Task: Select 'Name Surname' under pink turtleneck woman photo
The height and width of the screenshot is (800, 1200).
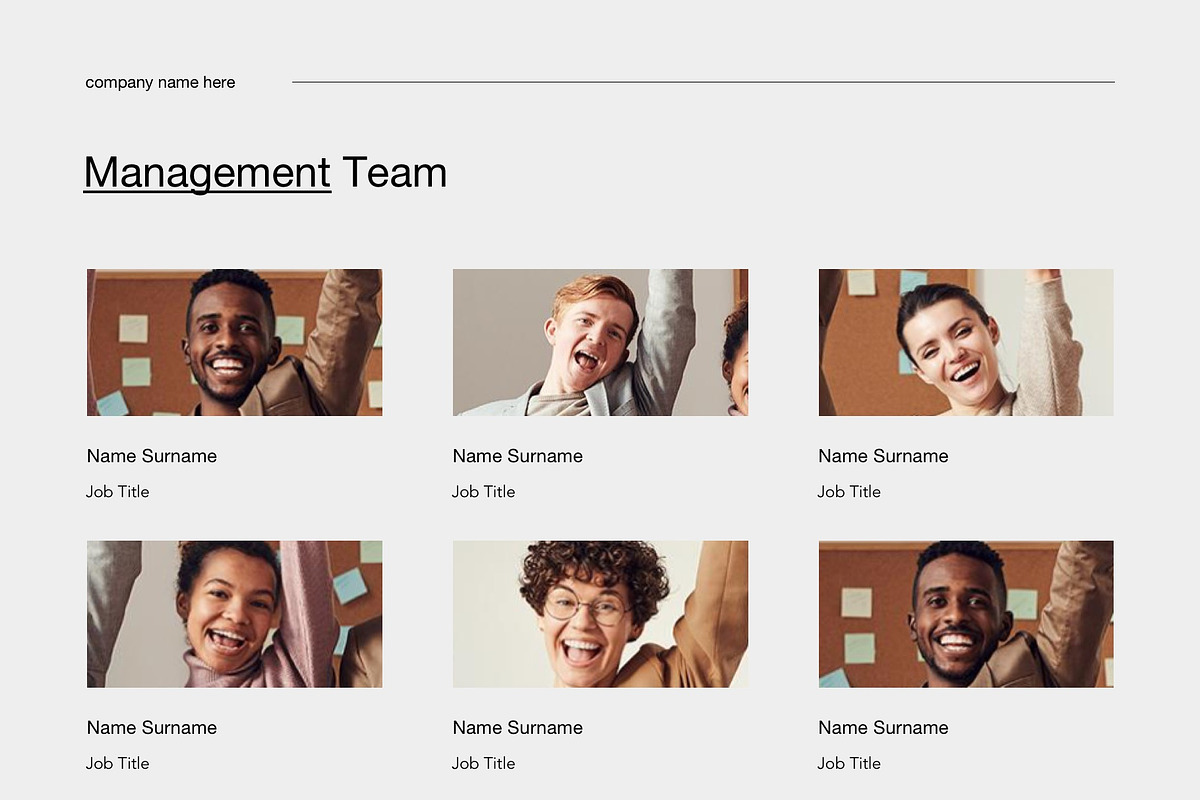Action: [x=152, y=728]
